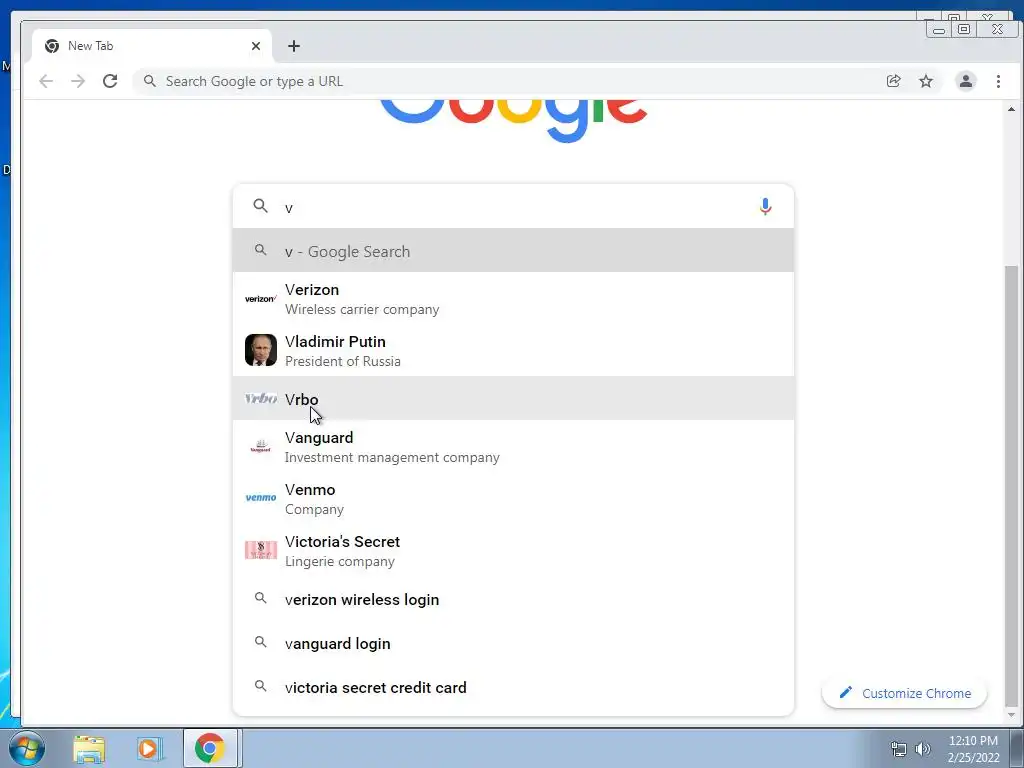The image size is (1024, 768).
Task: Open the Windows Start menu
Action: 27,748
